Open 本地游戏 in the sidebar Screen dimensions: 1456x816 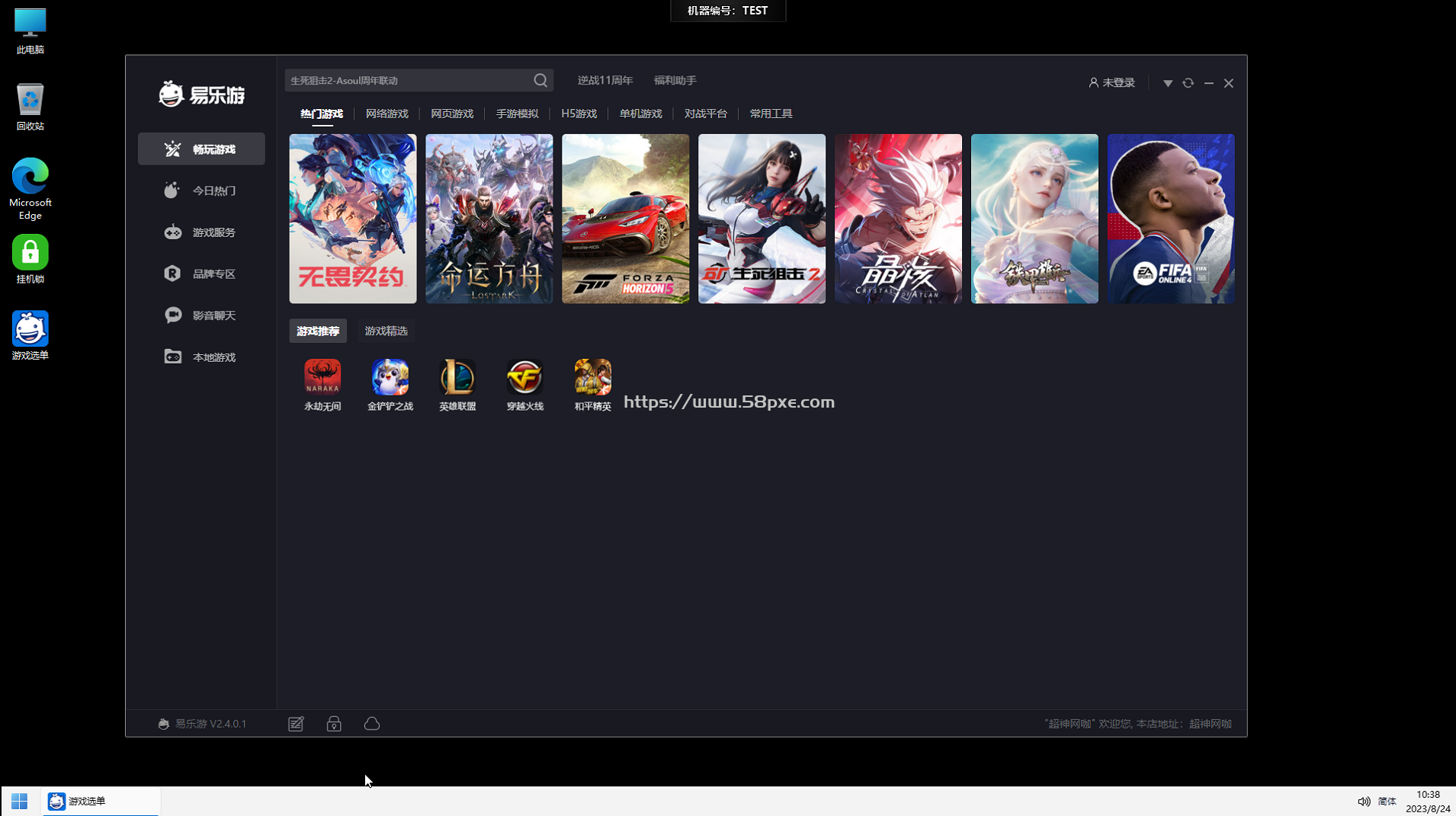201,357
